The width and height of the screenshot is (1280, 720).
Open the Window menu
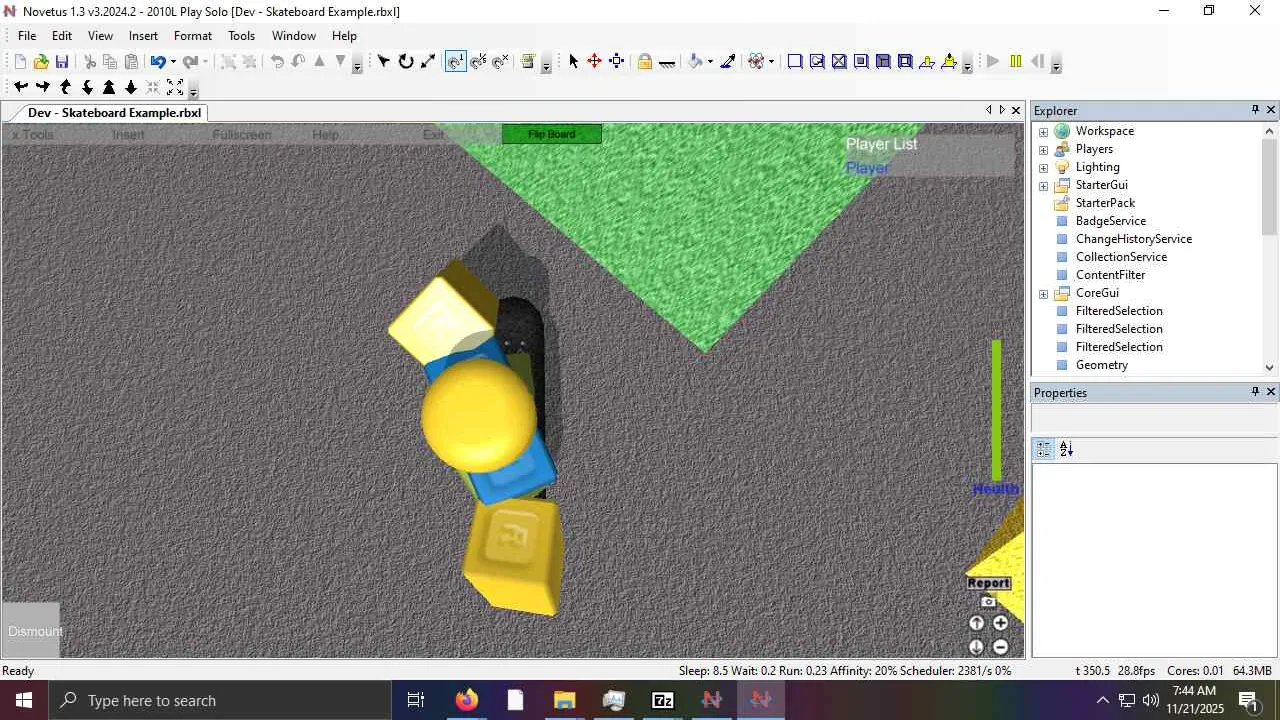(294, 35)
